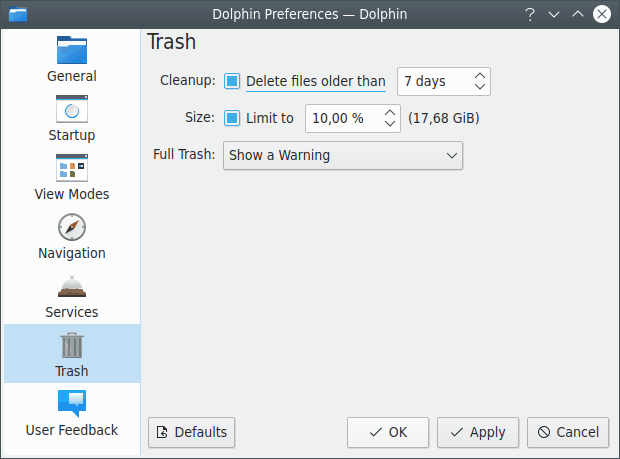This screenshot has width=620, height=459.
Task: Open the General settings folder icon
Action: click(72, 50)
